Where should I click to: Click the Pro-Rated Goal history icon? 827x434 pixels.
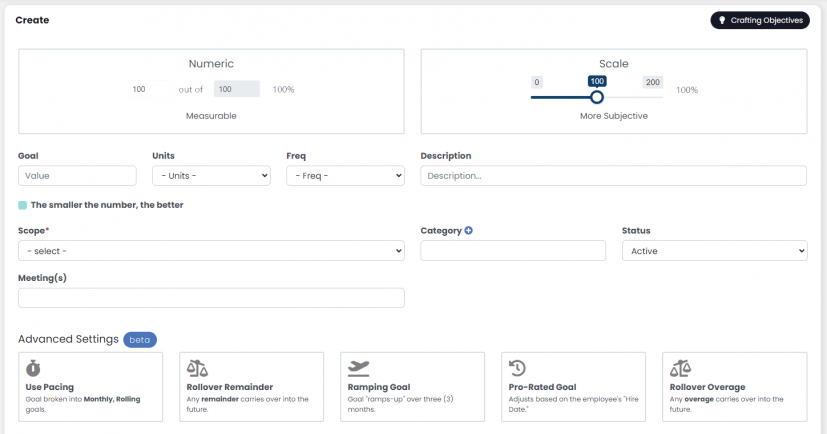coord(518,368)
